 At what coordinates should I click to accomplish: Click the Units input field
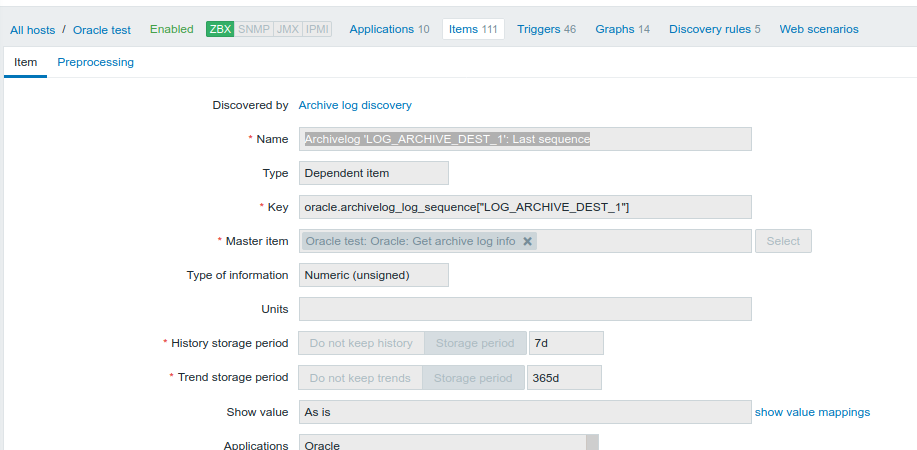tap(525, 309)
